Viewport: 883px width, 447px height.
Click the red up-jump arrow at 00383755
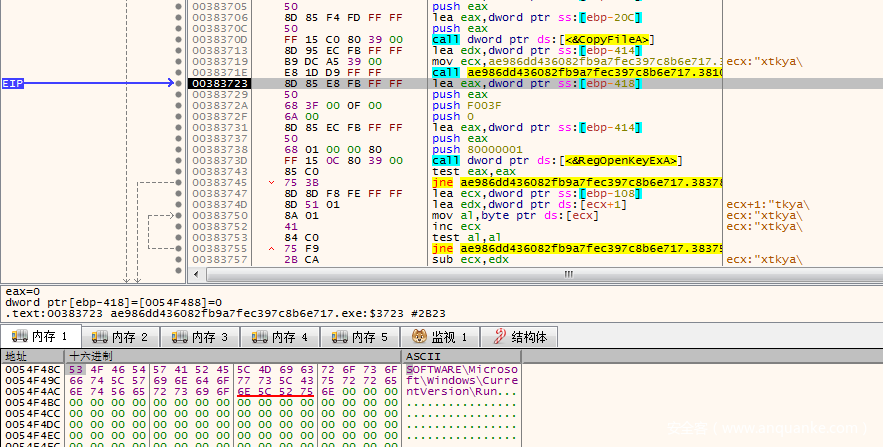coord(259,249)
